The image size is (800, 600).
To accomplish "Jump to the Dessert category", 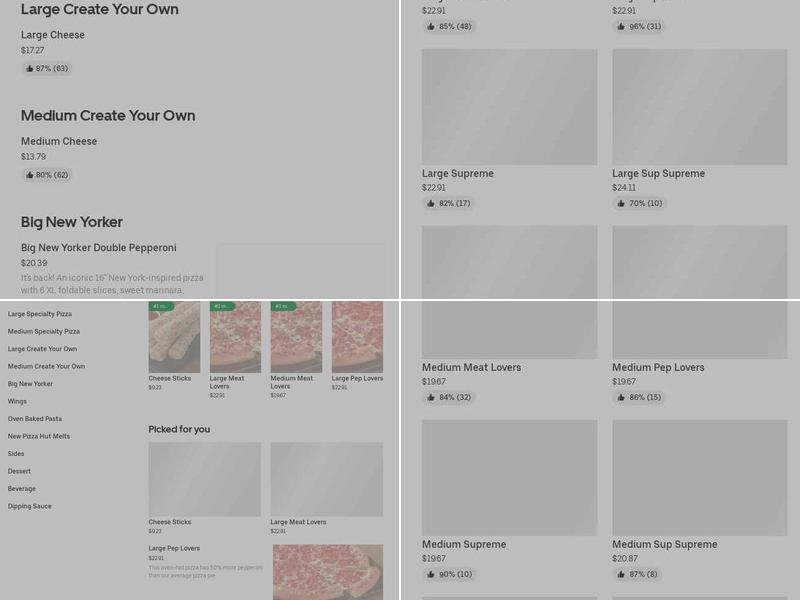I will point(19,471).
